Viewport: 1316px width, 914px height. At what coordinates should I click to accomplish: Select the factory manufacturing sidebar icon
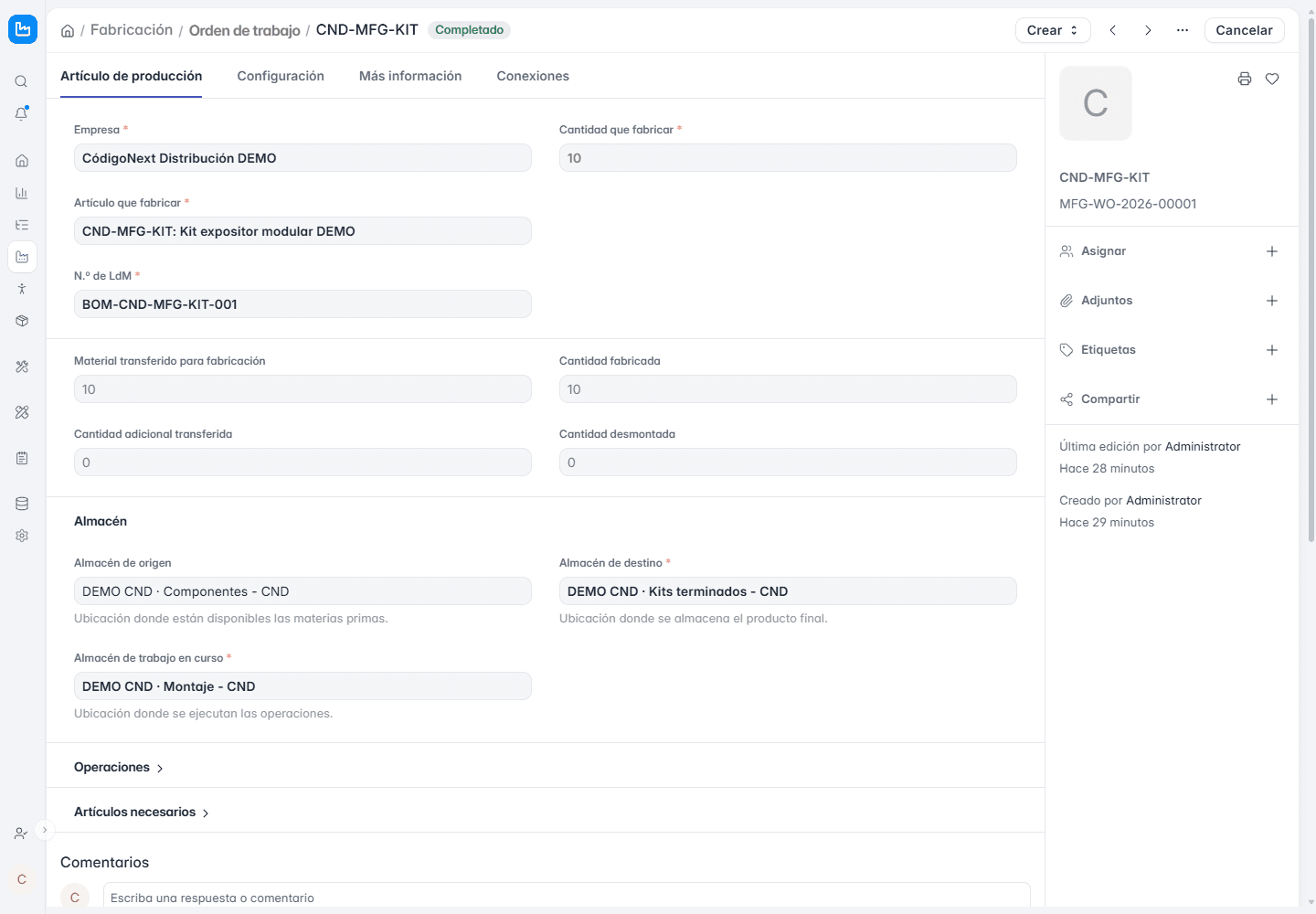pyautogui.click(x=22, y=257)
